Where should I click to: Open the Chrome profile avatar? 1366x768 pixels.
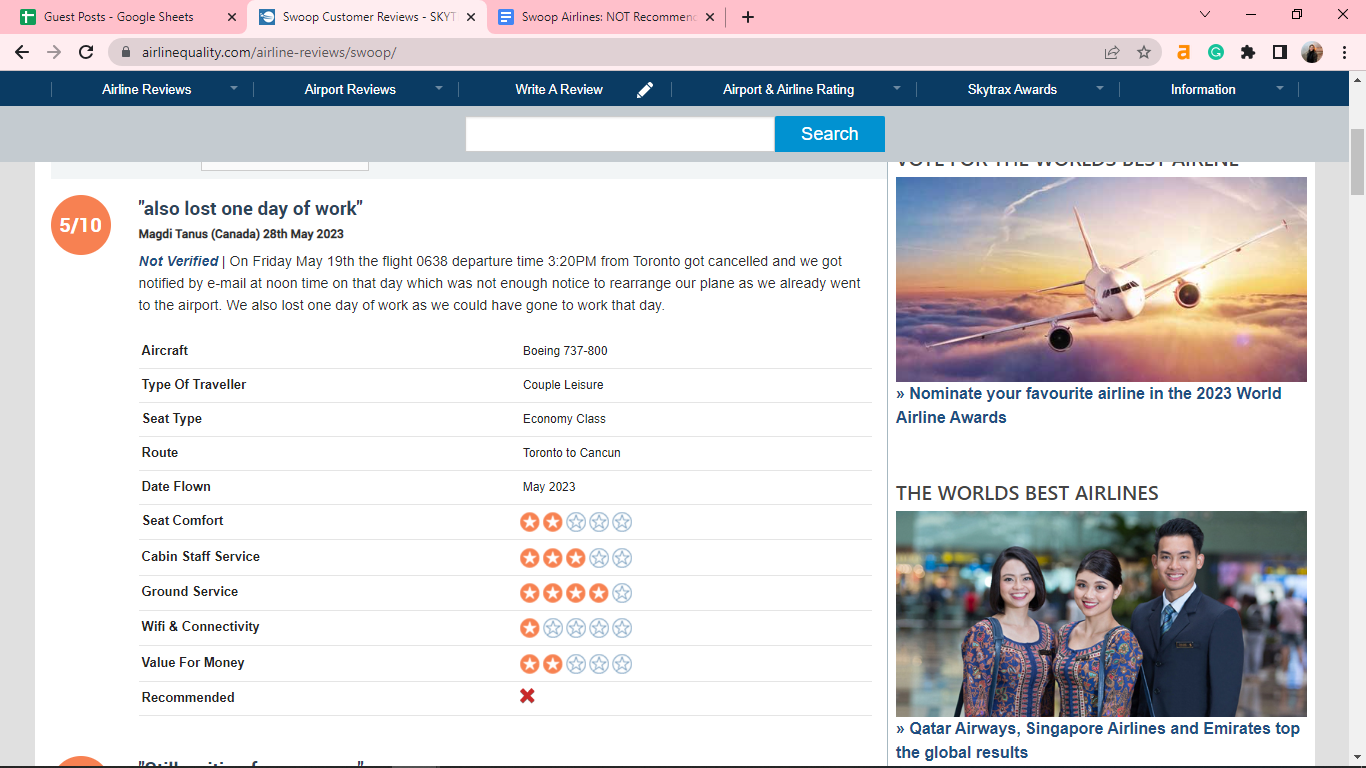coord(1312,52)
